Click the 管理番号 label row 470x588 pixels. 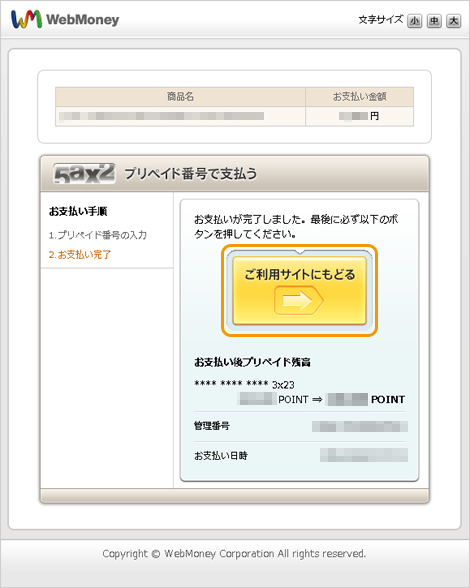click(x=300, y=426)
